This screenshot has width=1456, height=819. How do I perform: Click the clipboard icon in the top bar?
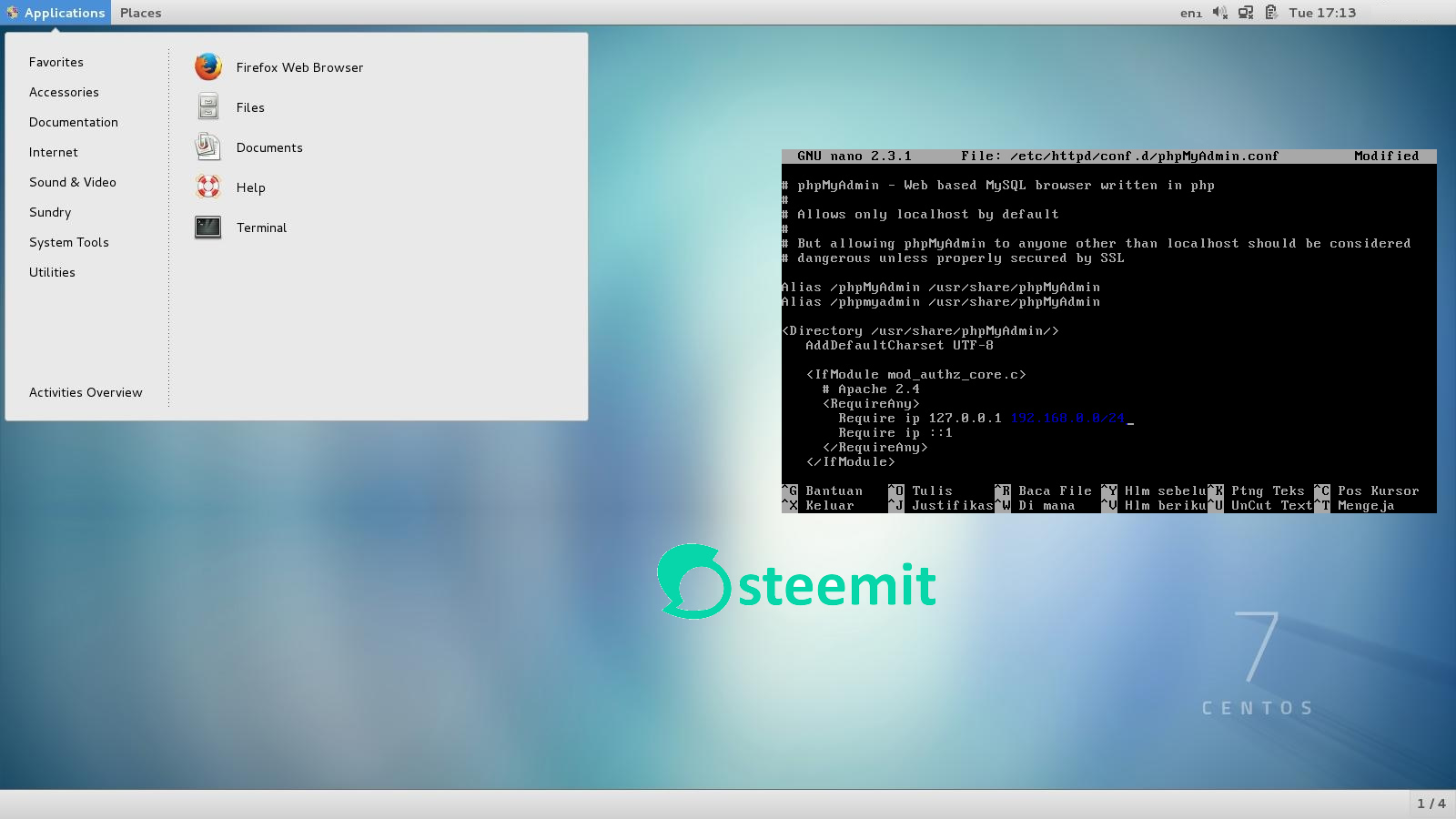tap(1271, 12)
